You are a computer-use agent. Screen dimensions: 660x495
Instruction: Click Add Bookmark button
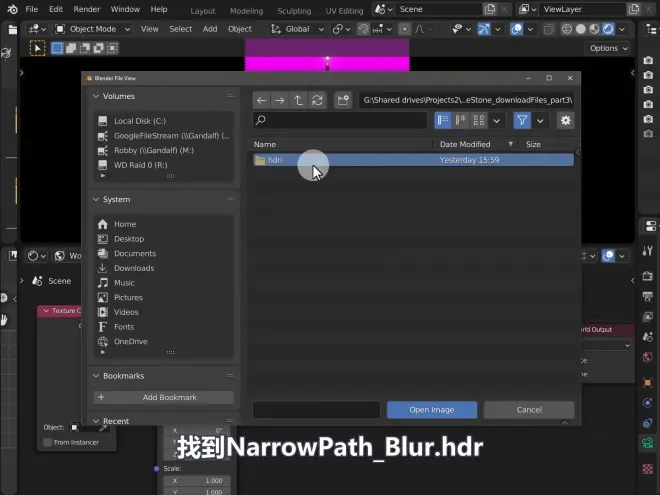(x=164, y=397)
